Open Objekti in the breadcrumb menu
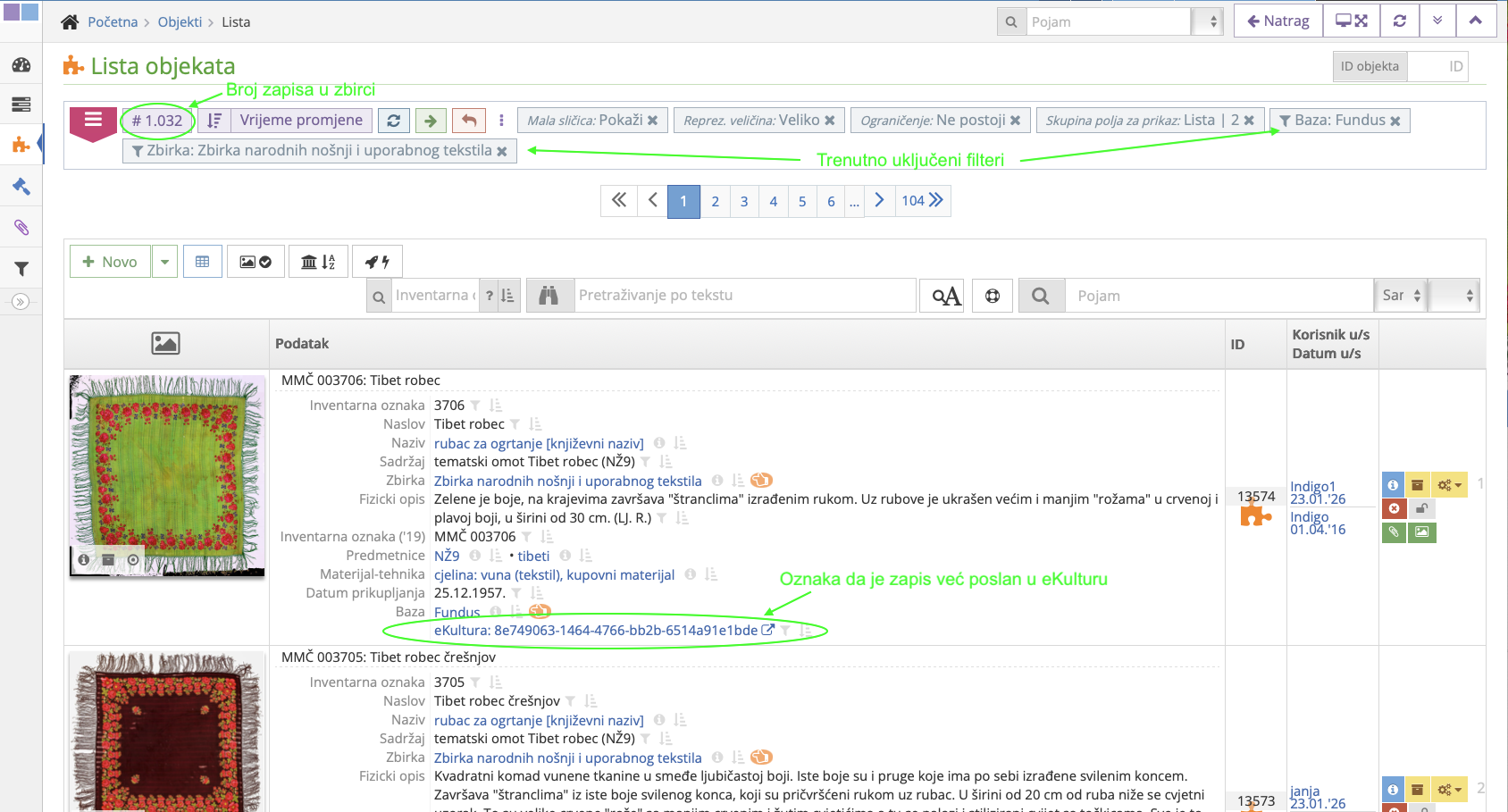1508x812 pixels. (x=180, y=21)
